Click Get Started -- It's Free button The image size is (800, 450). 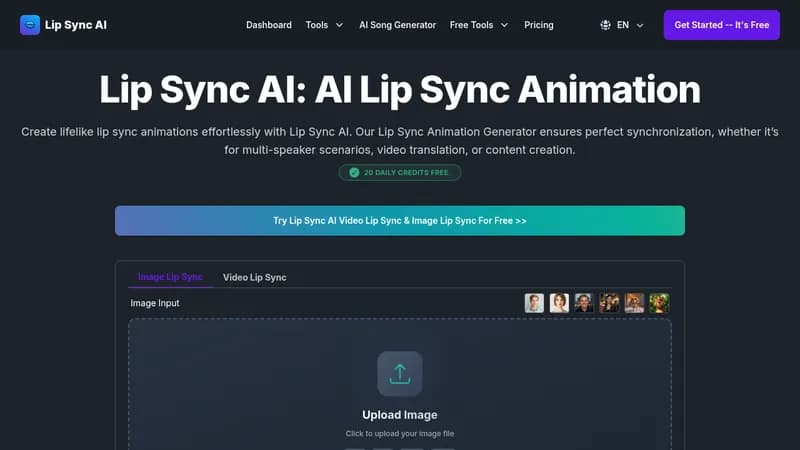[x=721, y=25]
